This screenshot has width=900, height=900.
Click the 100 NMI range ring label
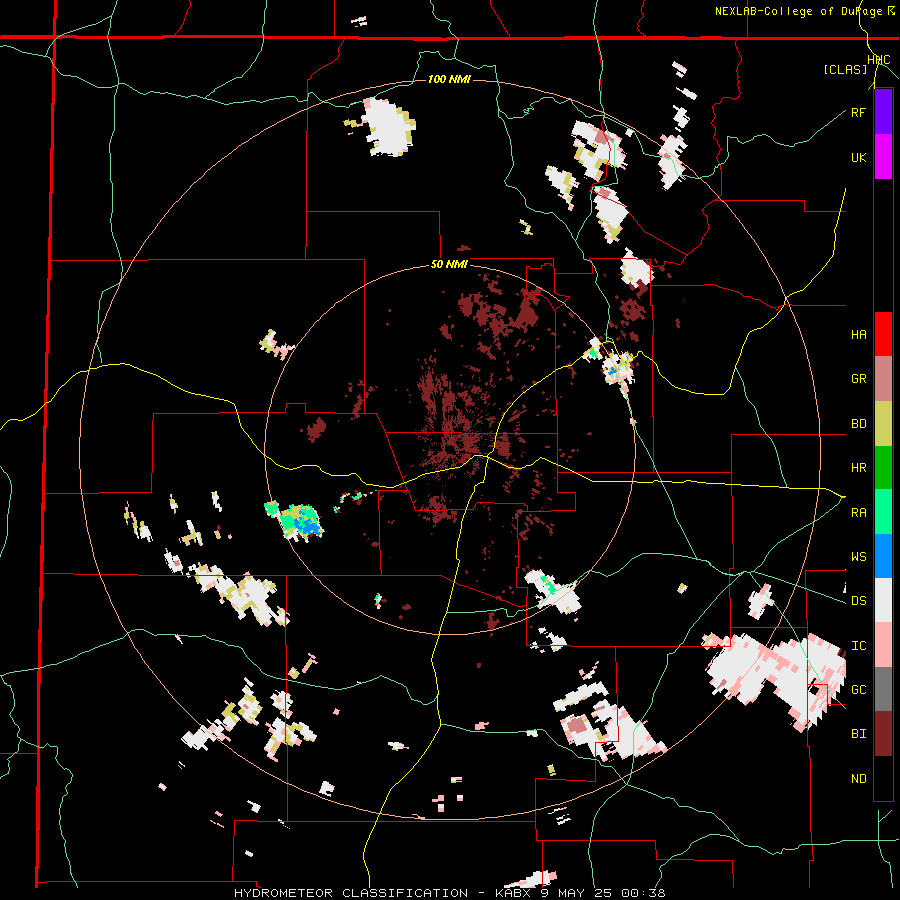(449, 79)
